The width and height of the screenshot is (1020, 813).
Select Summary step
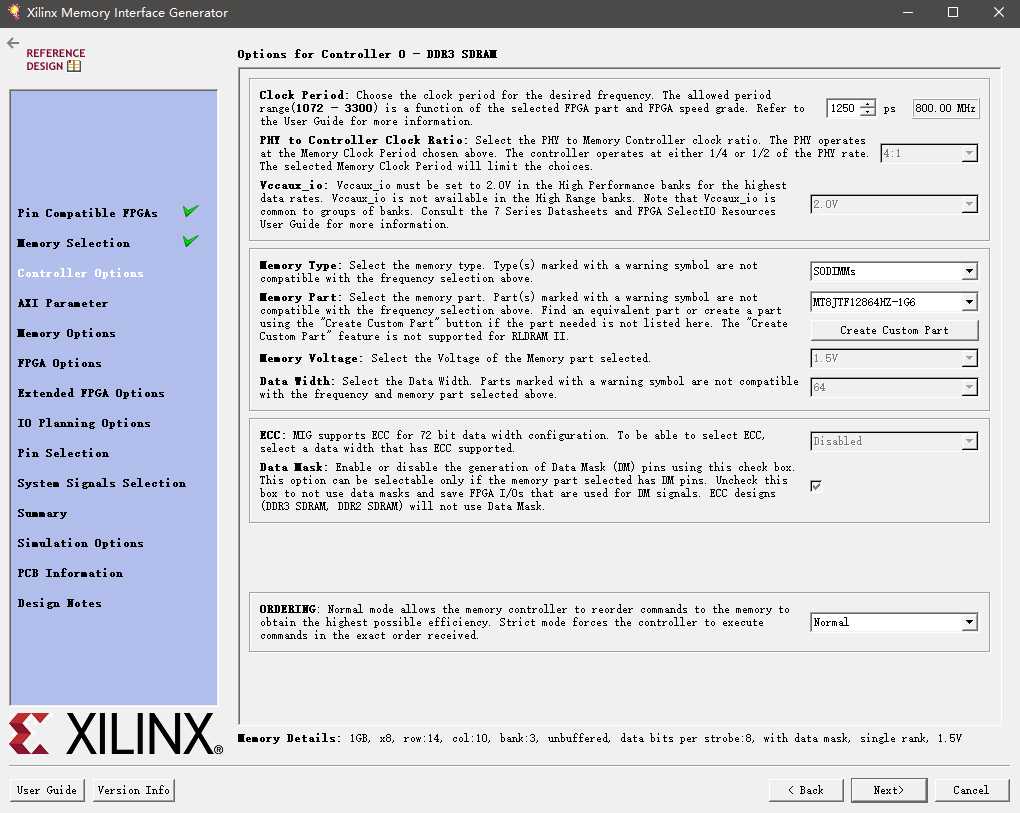(x=42, y=513)
